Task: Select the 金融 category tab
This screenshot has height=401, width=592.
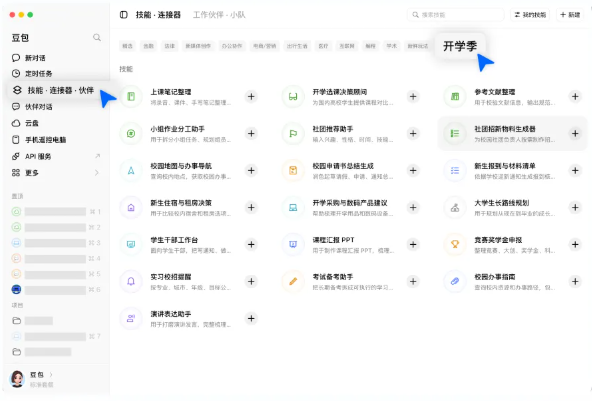Action: pos(148,46)
